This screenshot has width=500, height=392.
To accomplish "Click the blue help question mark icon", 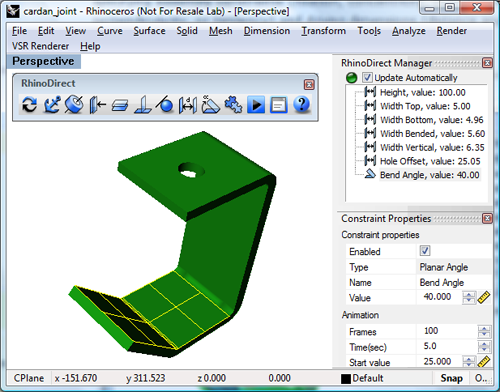I will pos(302,105).
